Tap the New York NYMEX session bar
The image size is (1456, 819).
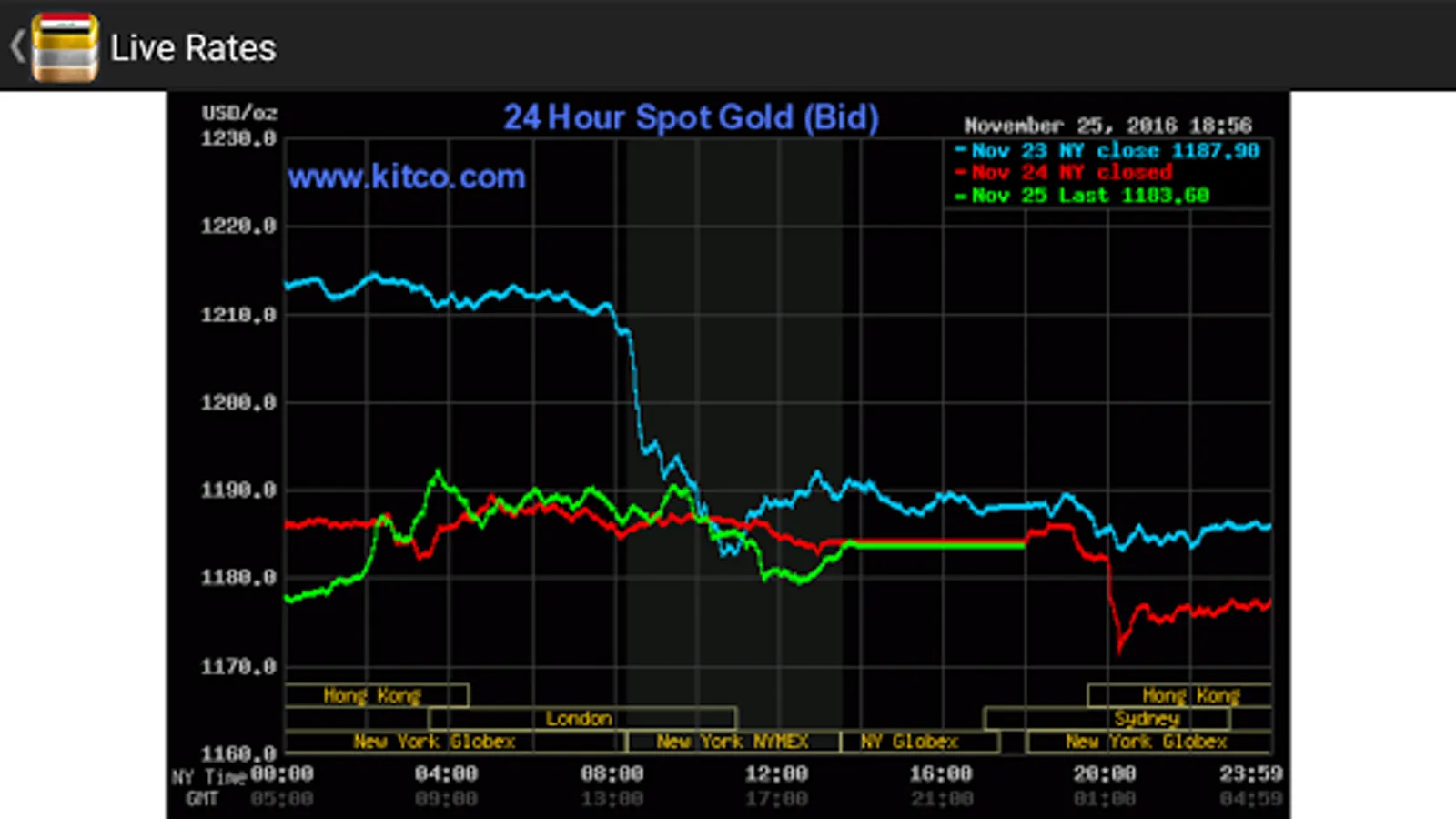coord(733,742)
